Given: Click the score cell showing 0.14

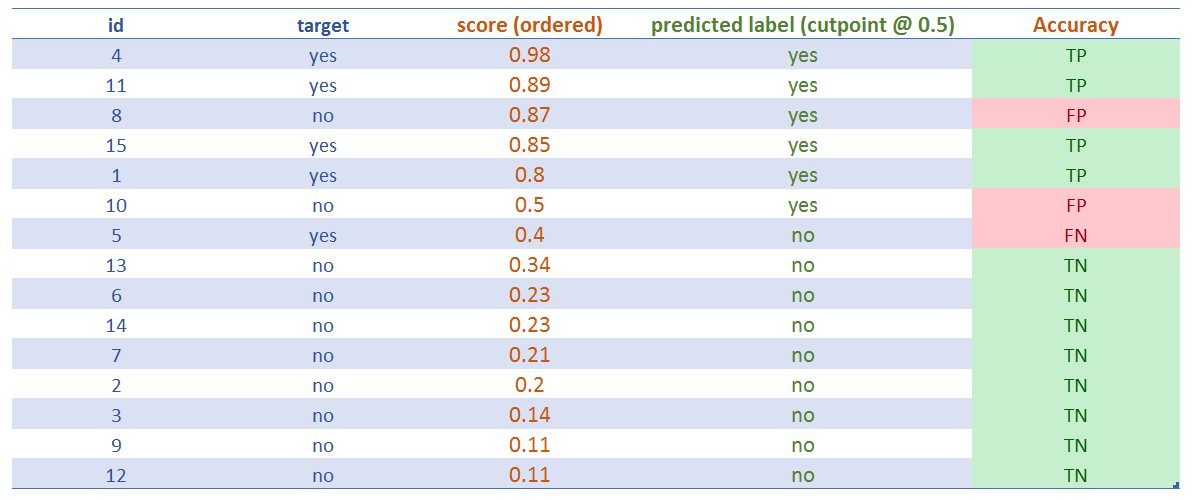Looking at the screenshot, I should (x=530, y=415).
